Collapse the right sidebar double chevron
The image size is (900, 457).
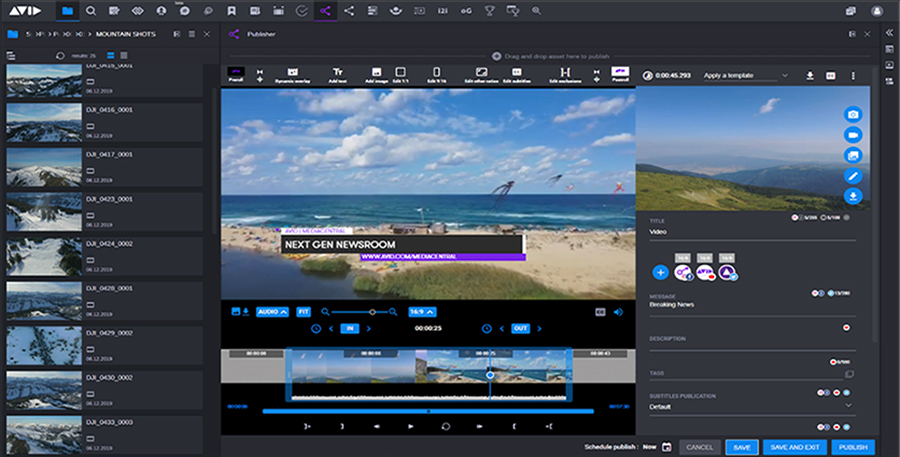pos(889,32)
